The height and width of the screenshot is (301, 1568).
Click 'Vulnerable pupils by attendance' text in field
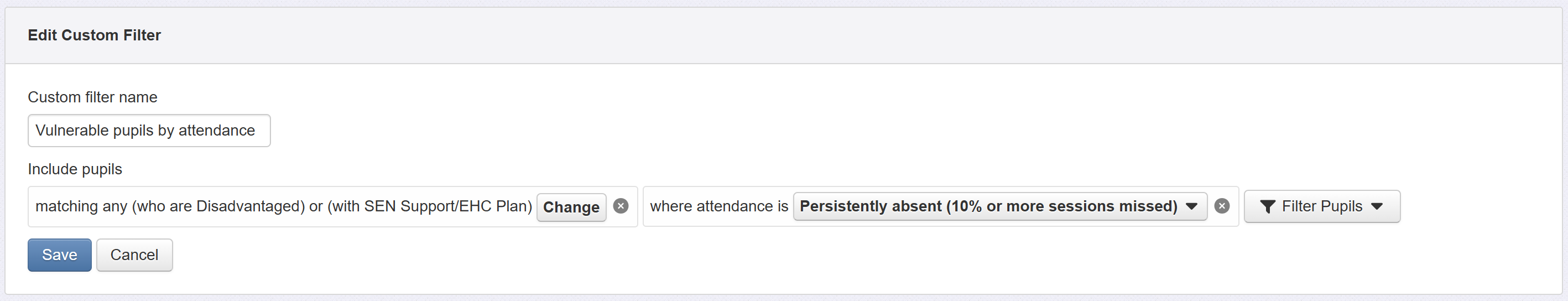[x=145, y=131]
